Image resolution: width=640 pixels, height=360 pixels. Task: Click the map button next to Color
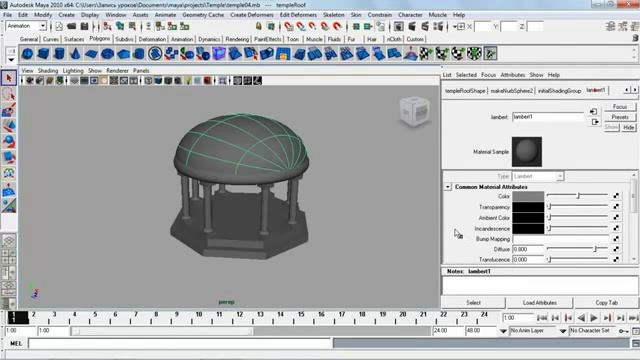[616, 196]
